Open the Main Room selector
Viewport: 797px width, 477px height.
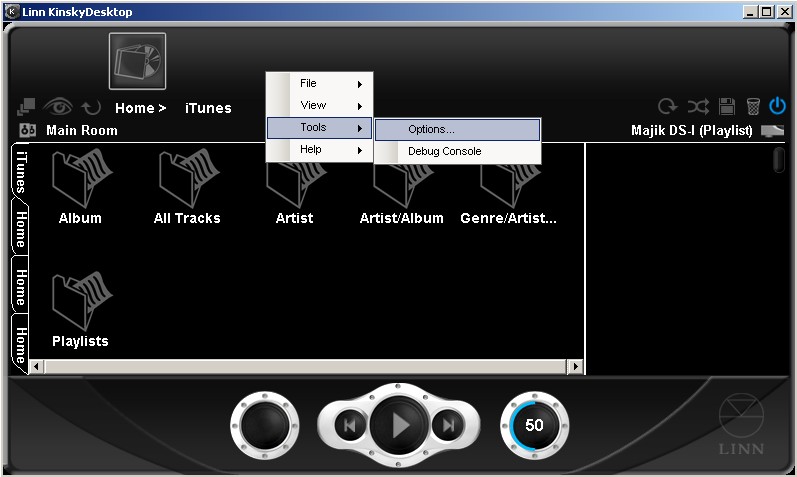tap(82, 130)
